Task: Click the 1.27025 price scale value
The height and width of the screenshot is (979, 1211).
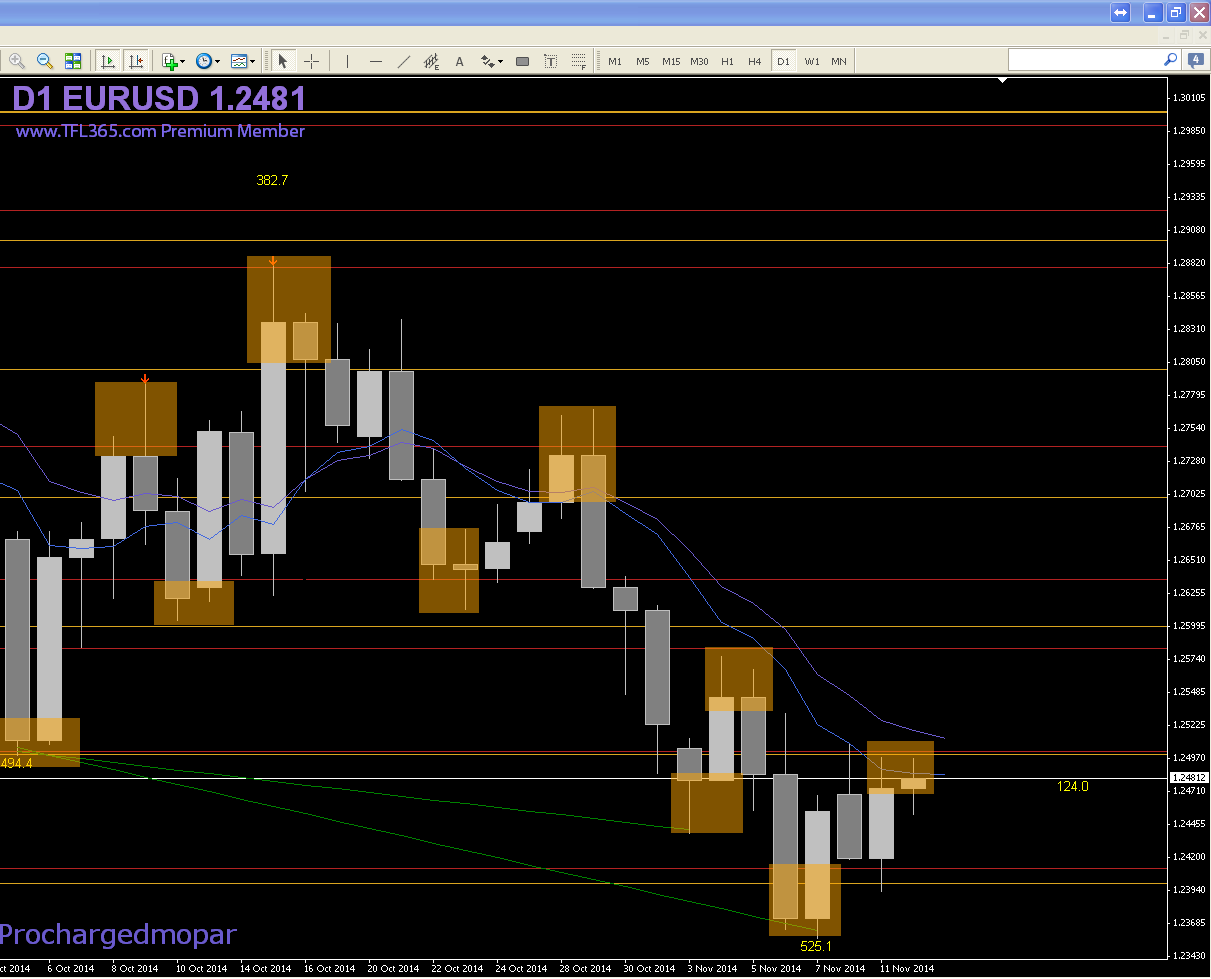Action: tap(1189, 493)
